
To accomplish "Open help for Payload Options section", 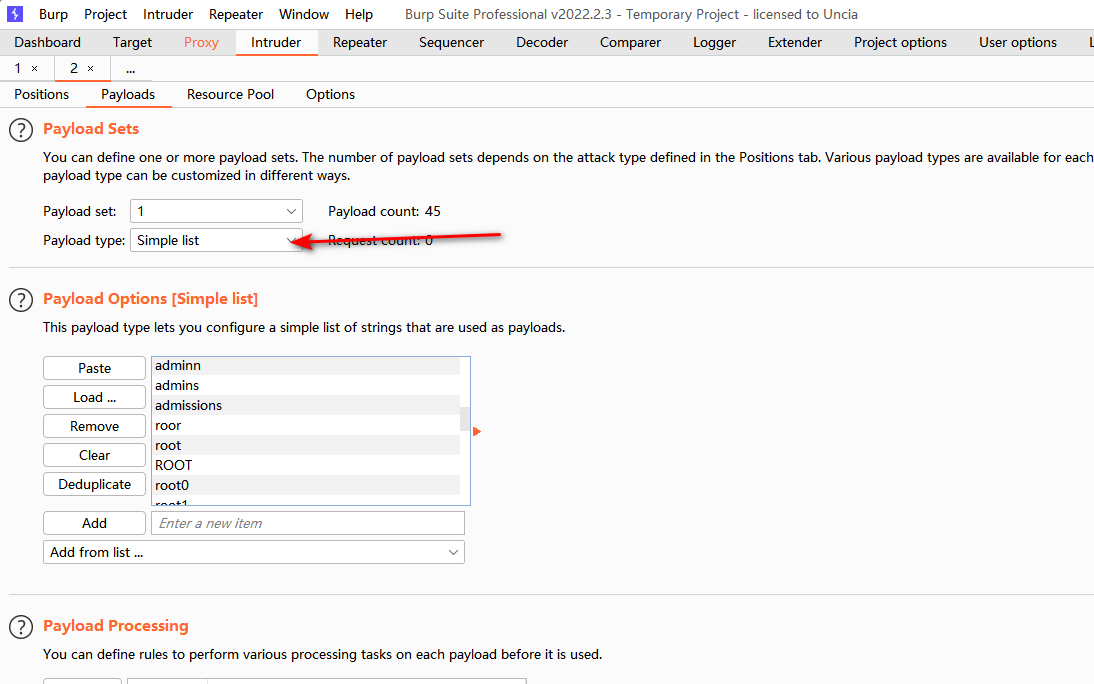I will [x=21, y=299].
